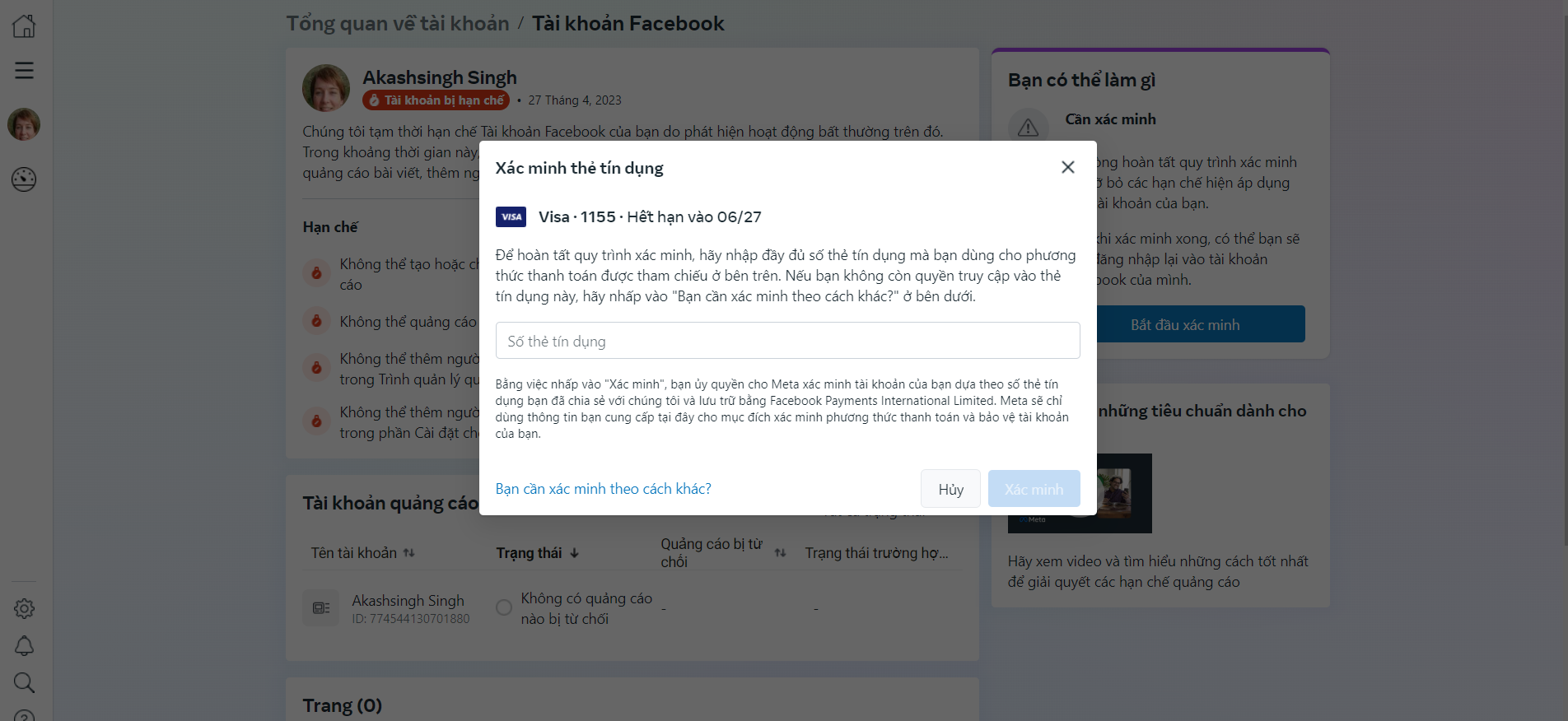Image resolution: width=1568 pixels, height=721 pixels.
Task: Open search magnifier in sidebar
Action: pyautogui.click(x=24, y=682)
